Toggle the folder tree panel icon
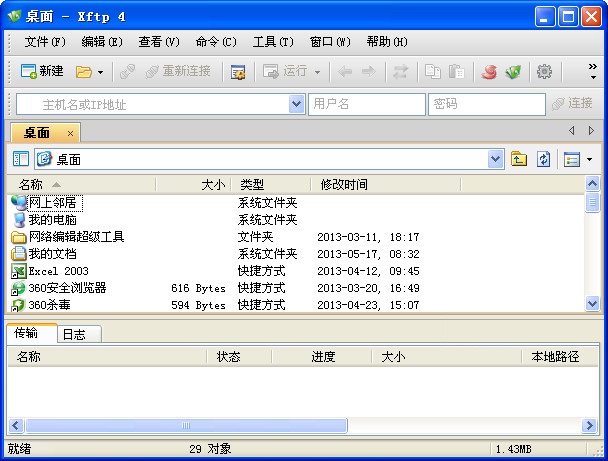 (x=21, y=159)
